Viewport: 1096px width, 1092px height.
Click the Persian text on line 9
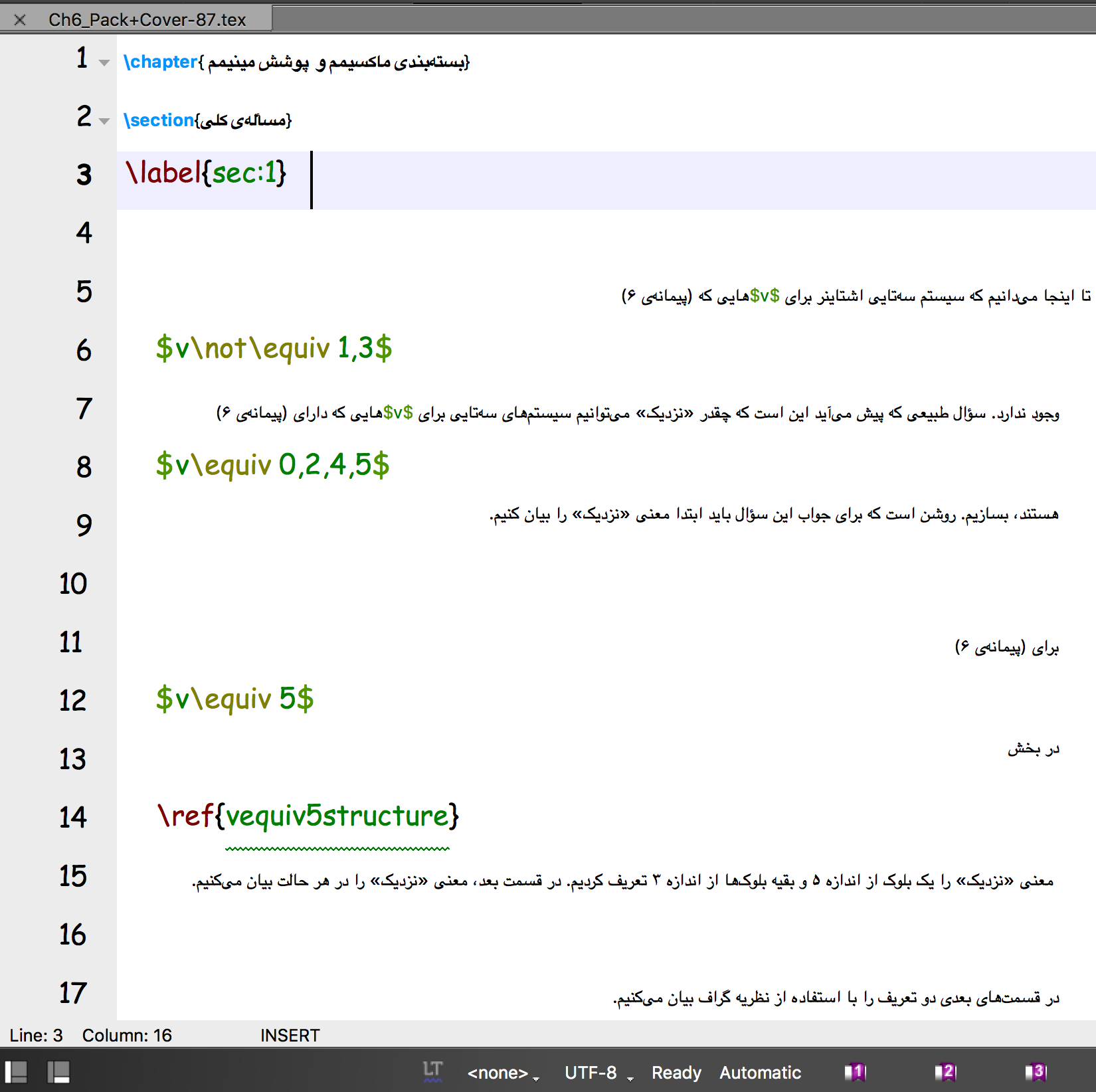(774, 515)
